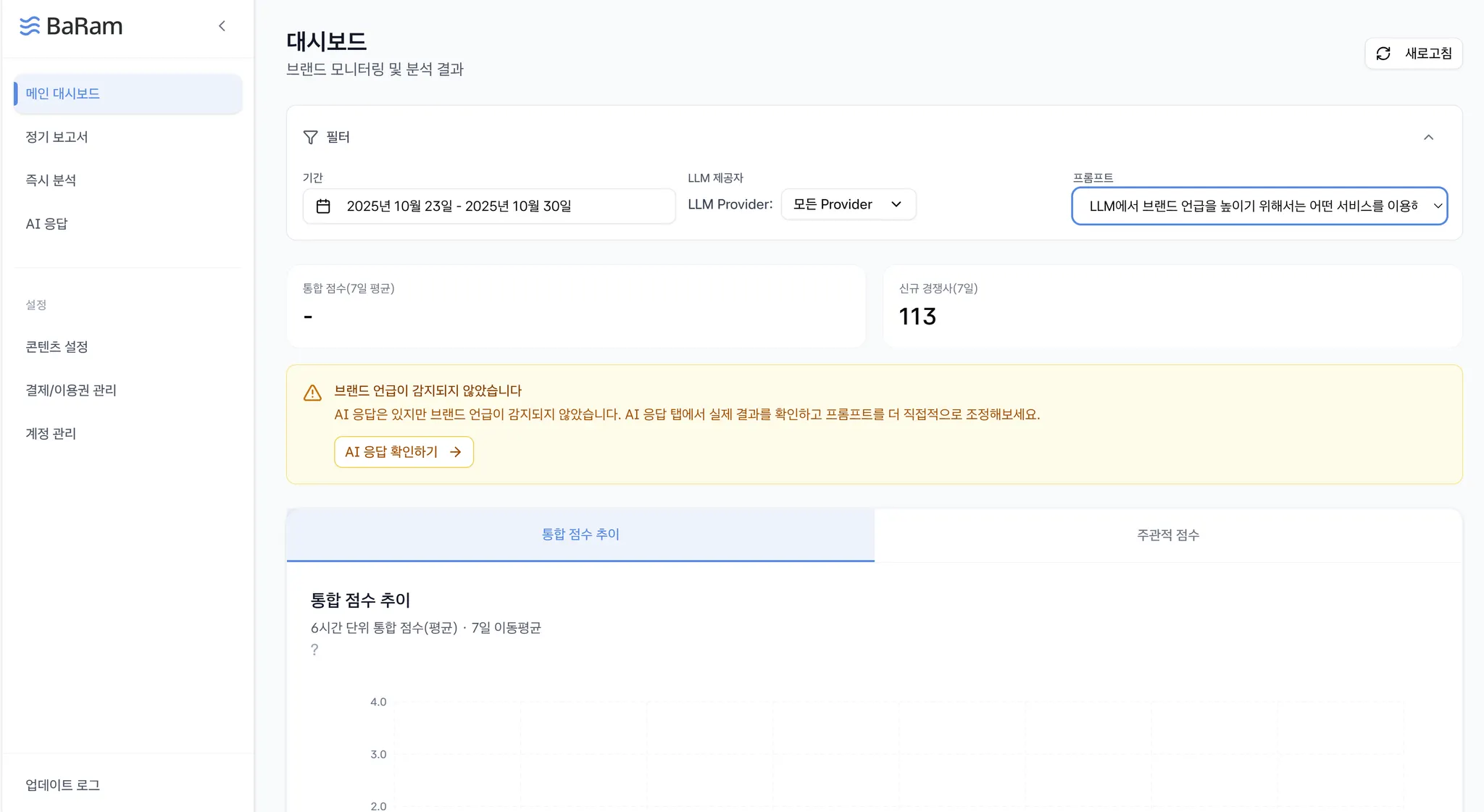Screen dimensions: 1484x812
Task: Go to 즉시 분석 page
Action: pos(51,180)
